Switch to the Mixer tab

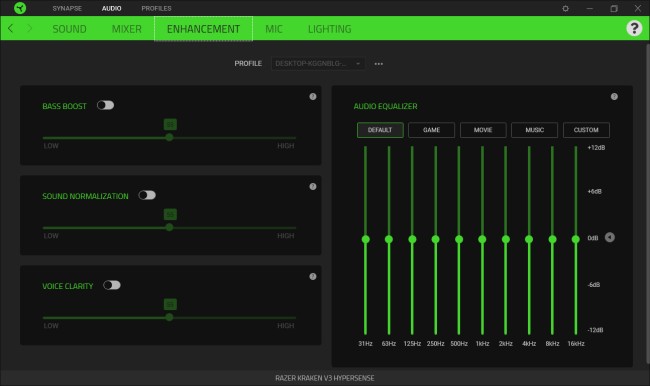click(126, 29)
